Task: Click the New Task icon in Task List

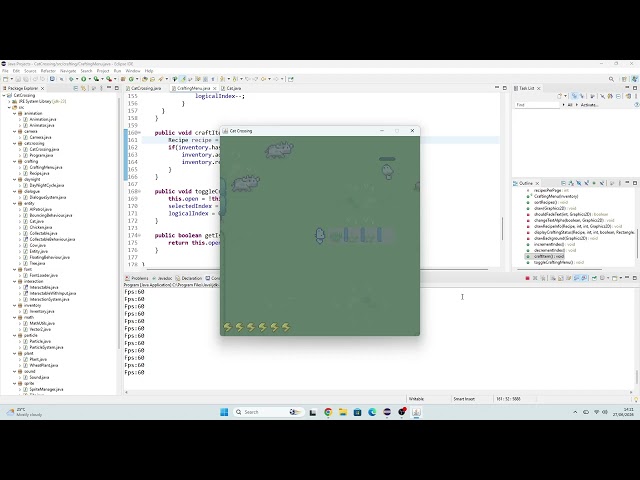Action: 560,96
